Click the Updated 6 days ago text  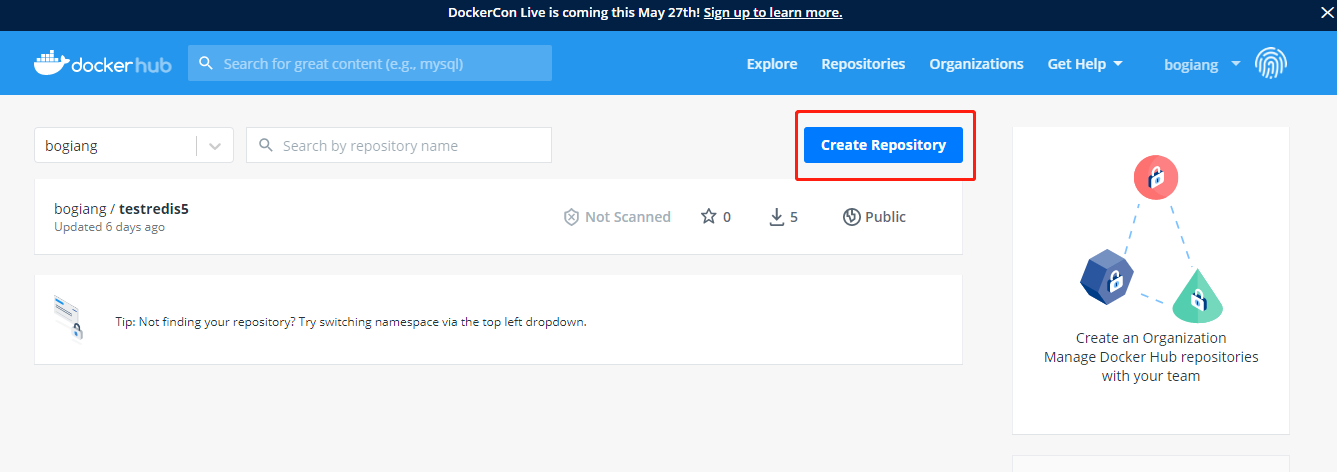click(109, 227)
